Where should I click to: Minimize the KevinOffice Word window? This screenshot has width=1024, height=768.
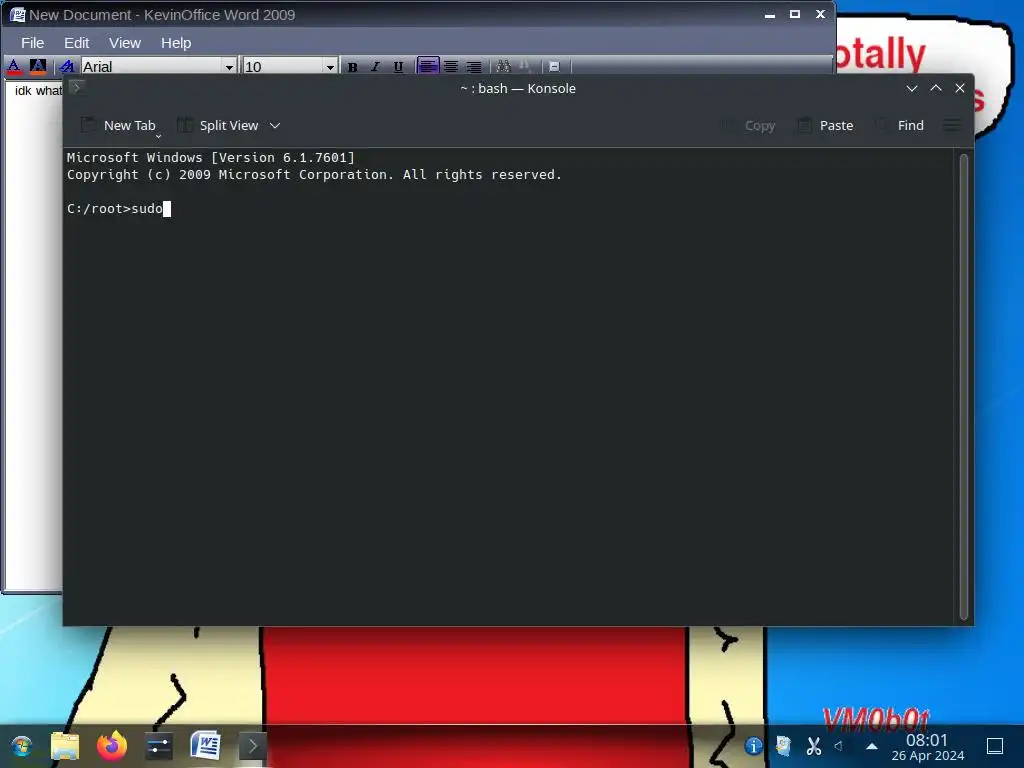770,14
